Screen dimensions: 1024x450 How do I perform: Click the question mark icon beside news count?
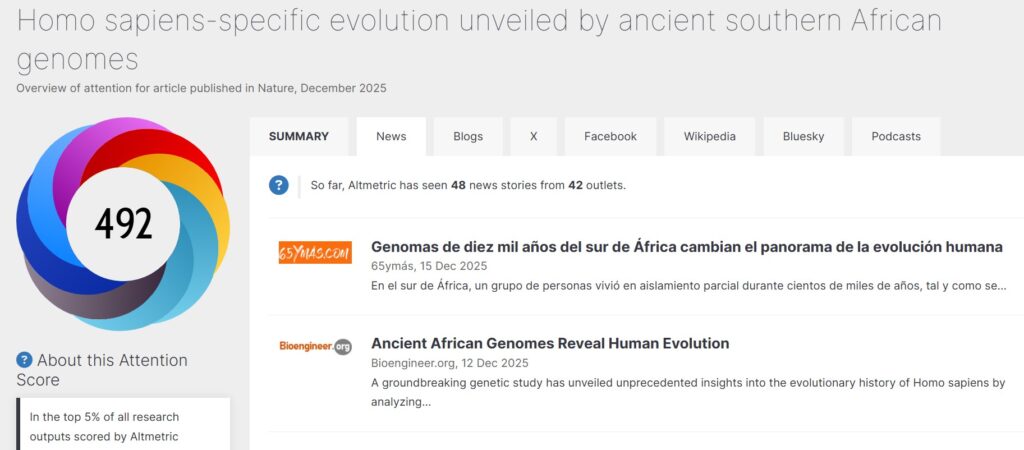pyautogui.click(x=279, y=185)
